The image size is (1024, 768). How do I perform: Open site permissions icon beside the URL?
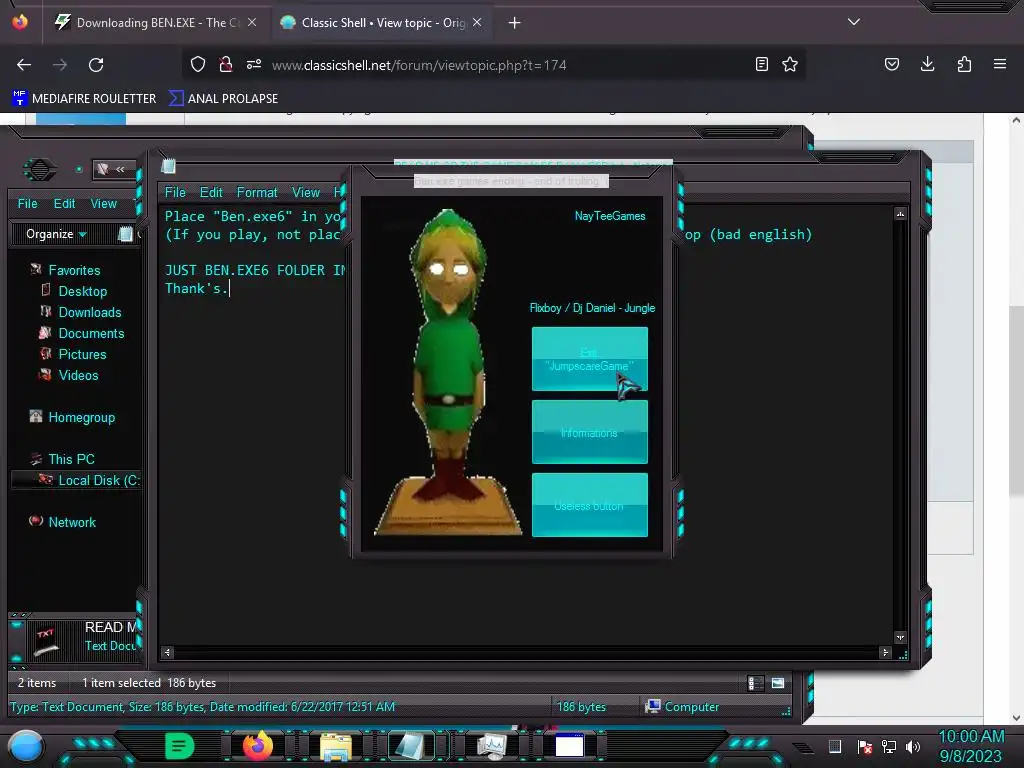coord(254,64)
